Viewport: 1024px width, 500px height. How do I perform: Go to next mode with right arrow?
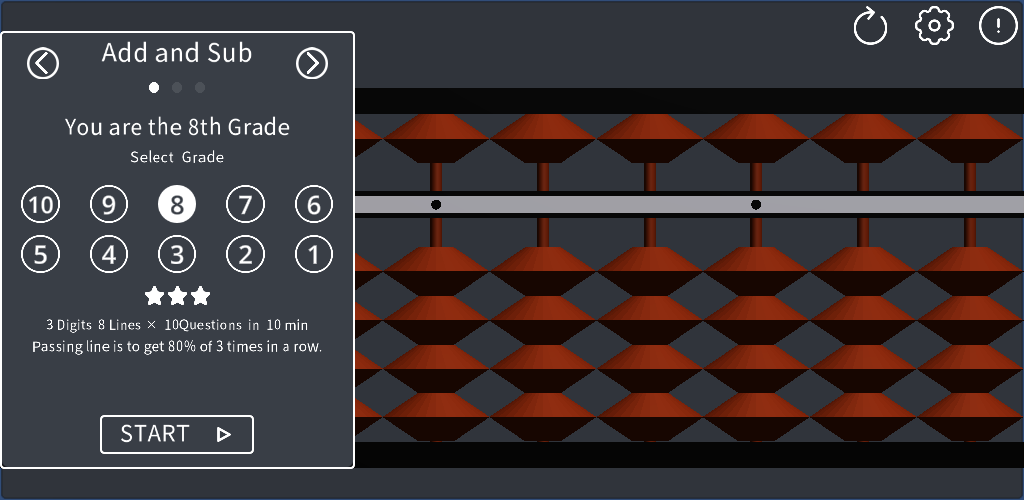pos(312,63)
